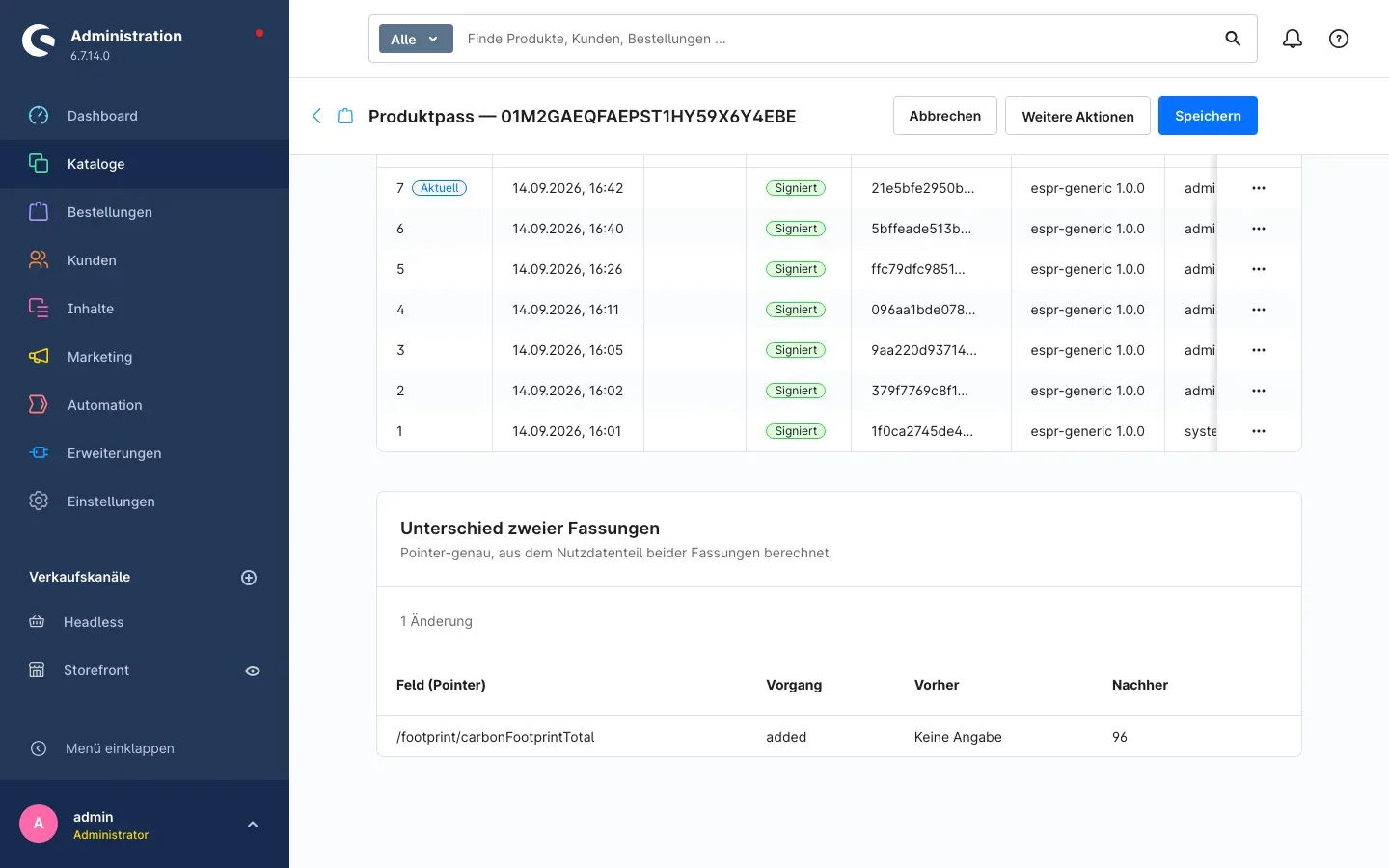
Task: Open the help question mark icon
Action: tap(1339, 39)
